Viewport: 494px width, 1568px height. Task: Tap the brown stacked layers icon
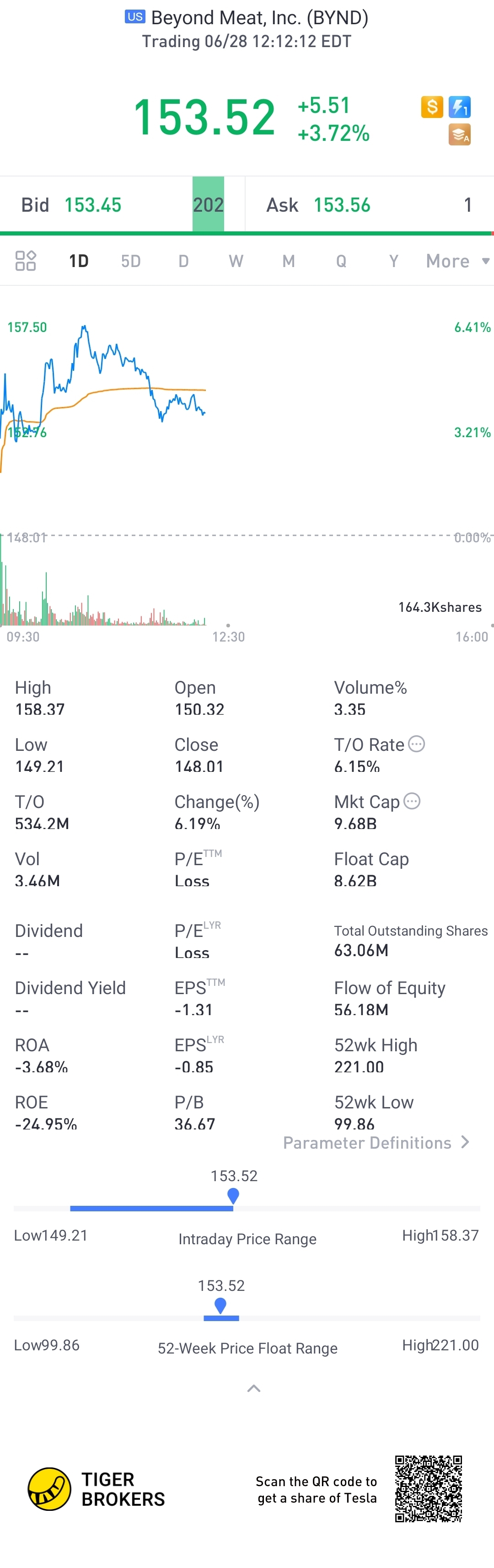pos(459,134)
